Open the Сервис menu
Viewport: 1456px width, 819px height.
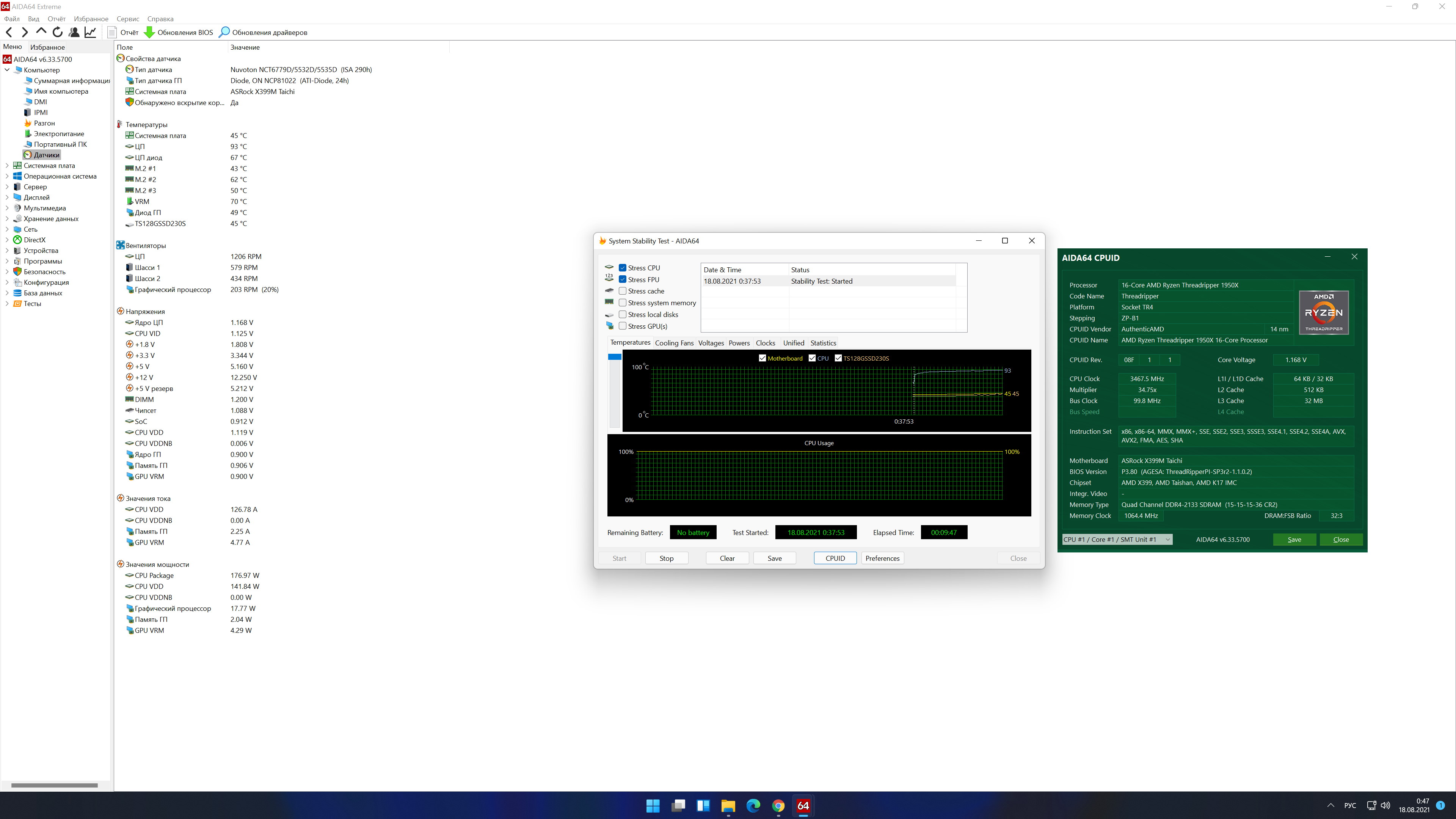128,19
